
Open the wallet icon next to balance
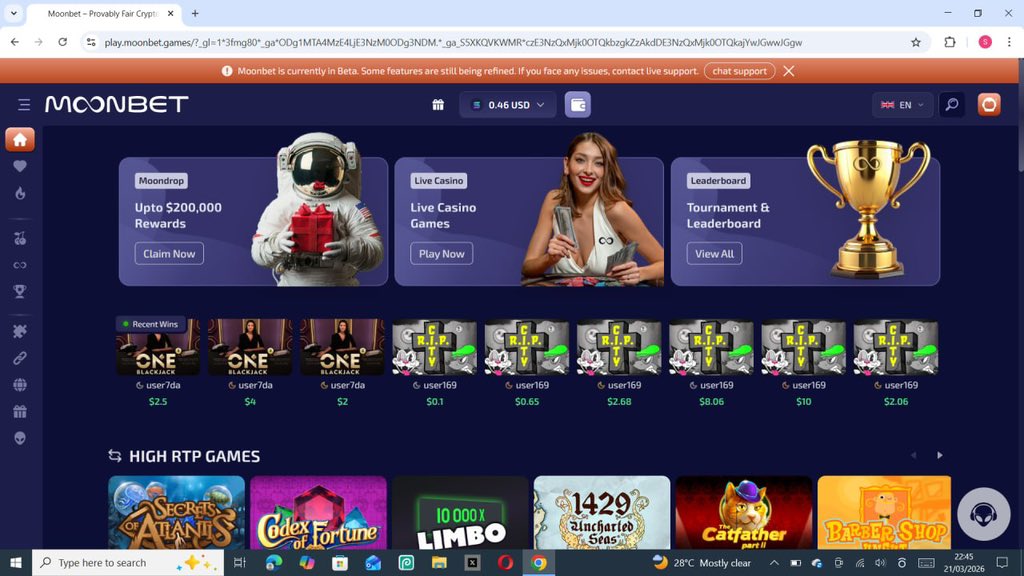pos(578,104)
